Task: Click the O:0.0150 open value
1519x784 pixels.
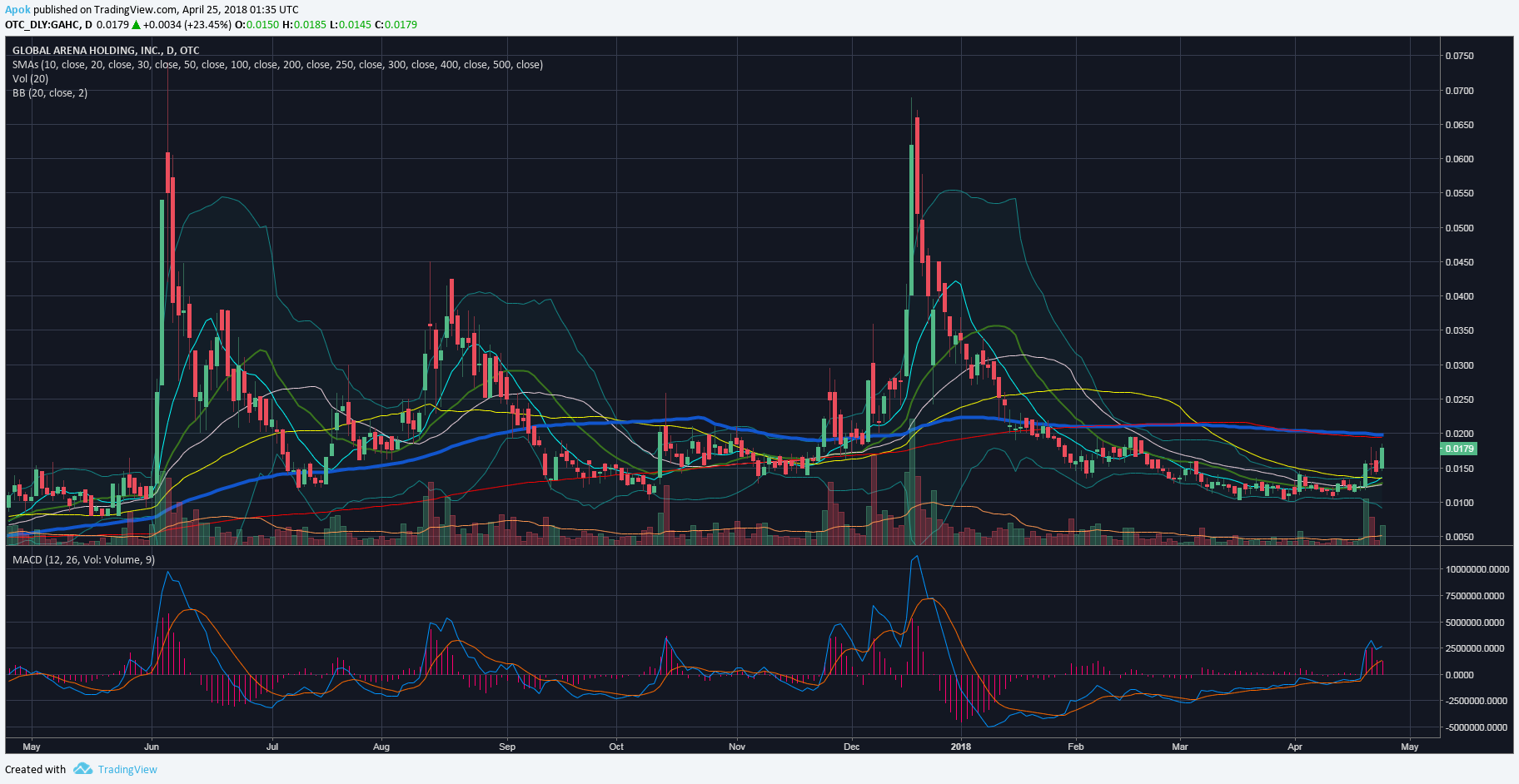Action: click(x=257, y=24)
